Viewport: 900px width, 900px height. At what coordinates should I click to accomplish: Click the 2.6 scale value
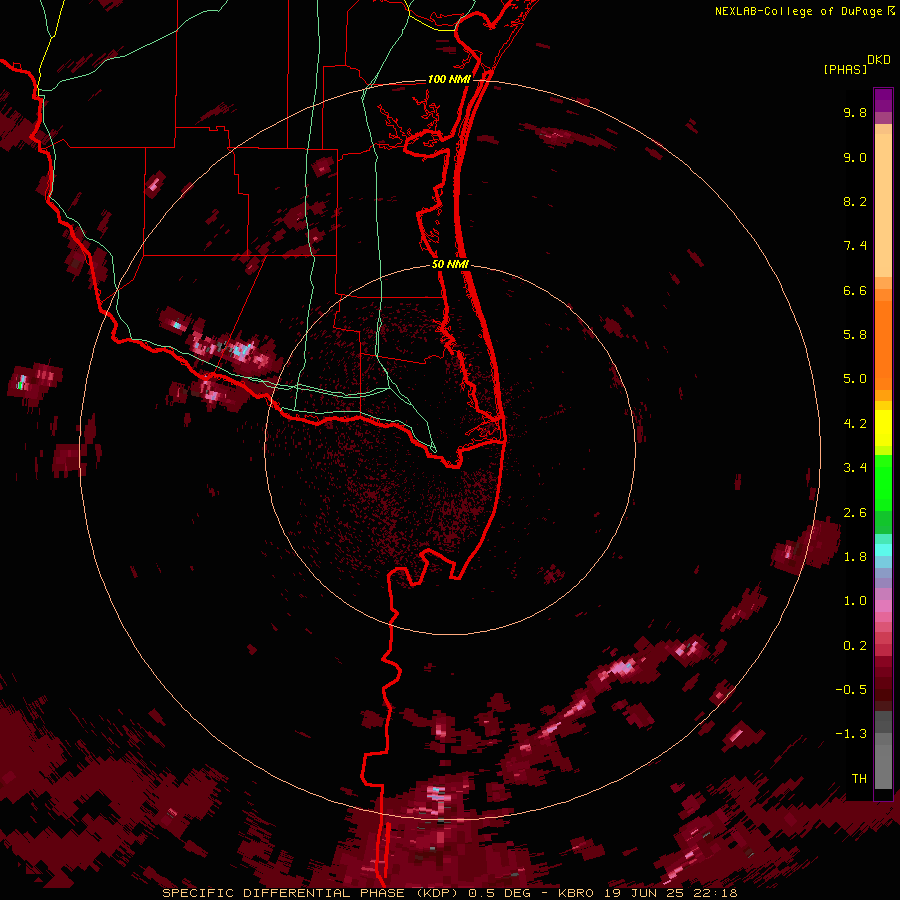855,513
